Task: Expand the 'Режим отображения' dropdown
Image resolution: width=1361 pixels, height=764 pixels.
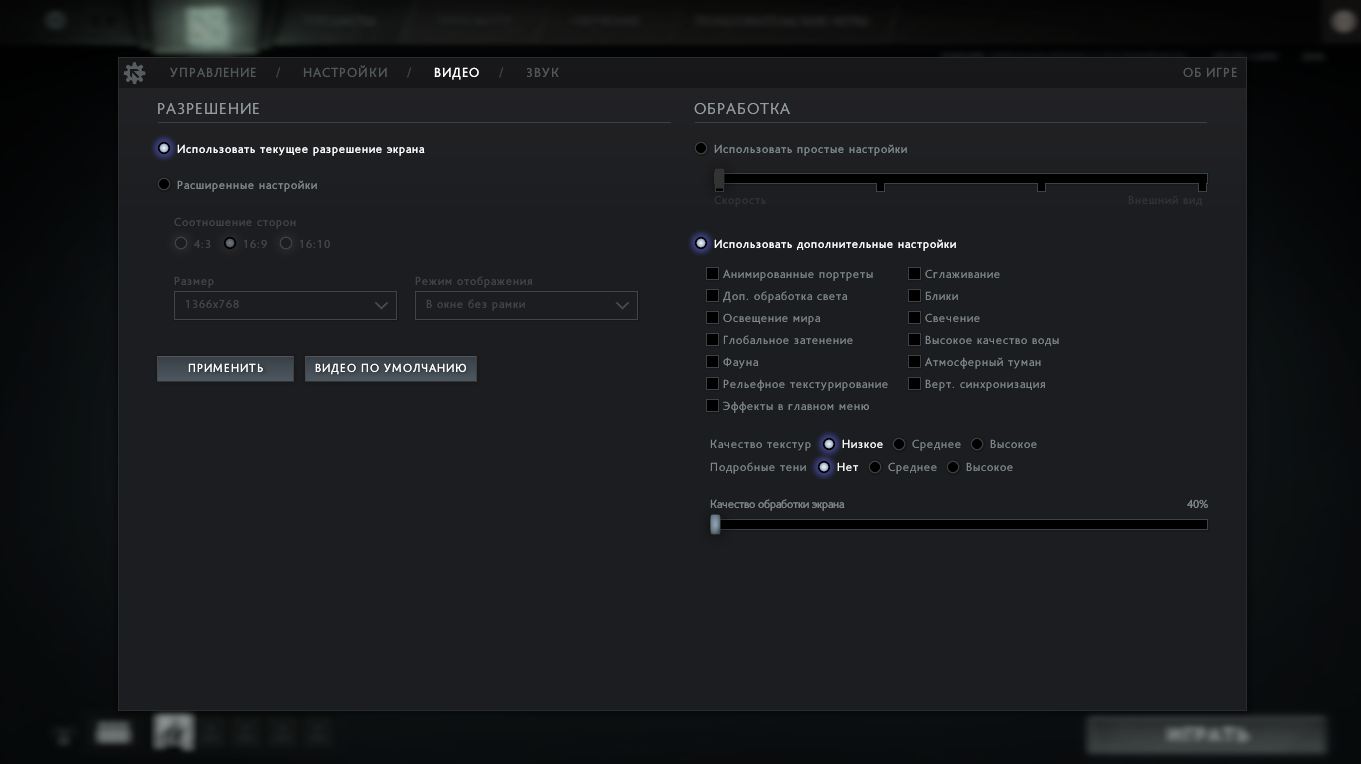Action: point(526,305)
